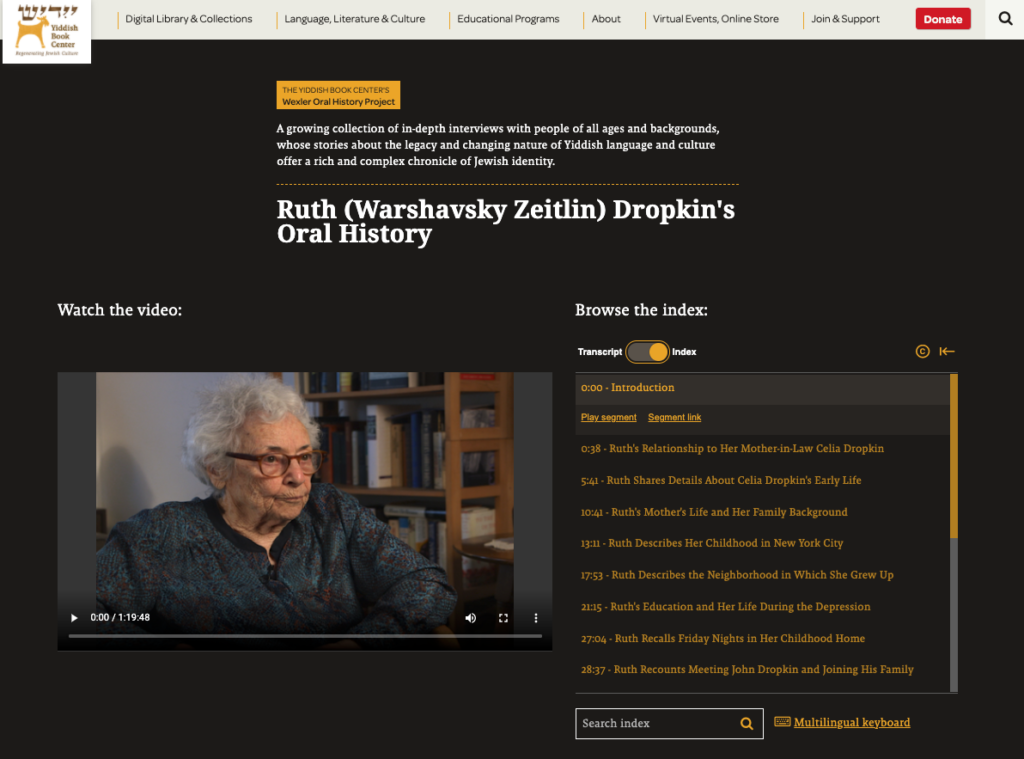Click the video progress bar
1024x759 pixels.
pos(305,636)
